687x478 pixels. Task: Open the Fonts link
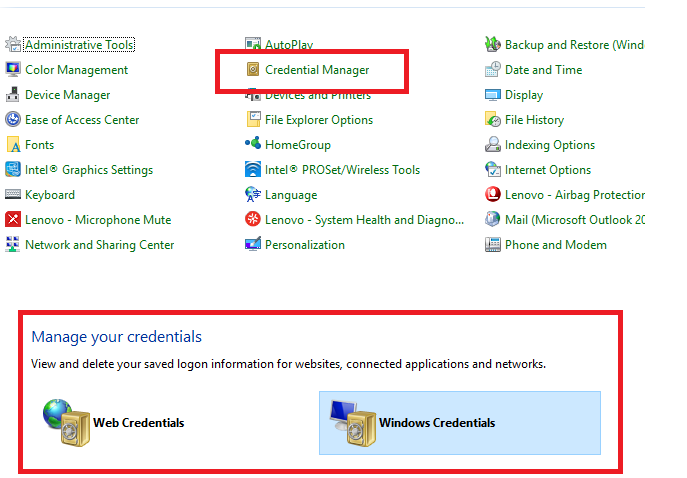39,145
